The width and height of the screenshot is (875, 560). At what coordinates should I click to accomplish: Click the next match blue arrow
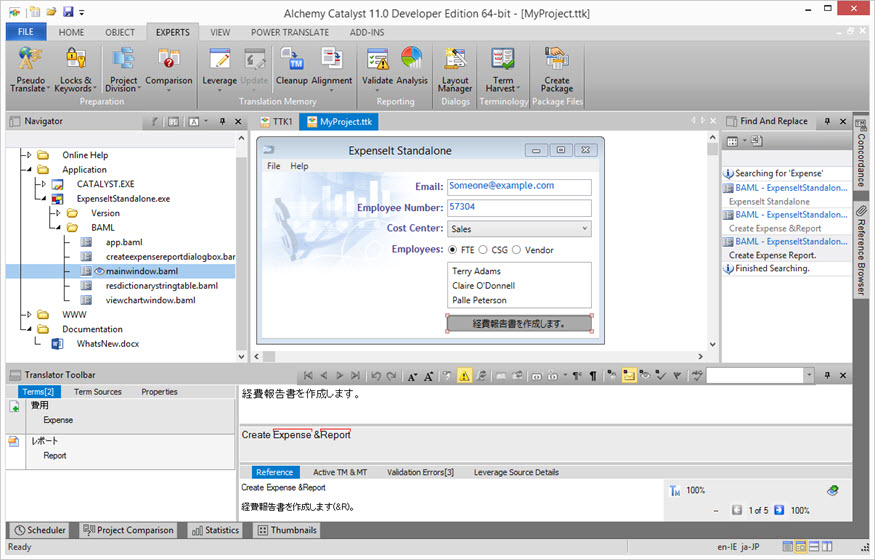pos(780,510)
